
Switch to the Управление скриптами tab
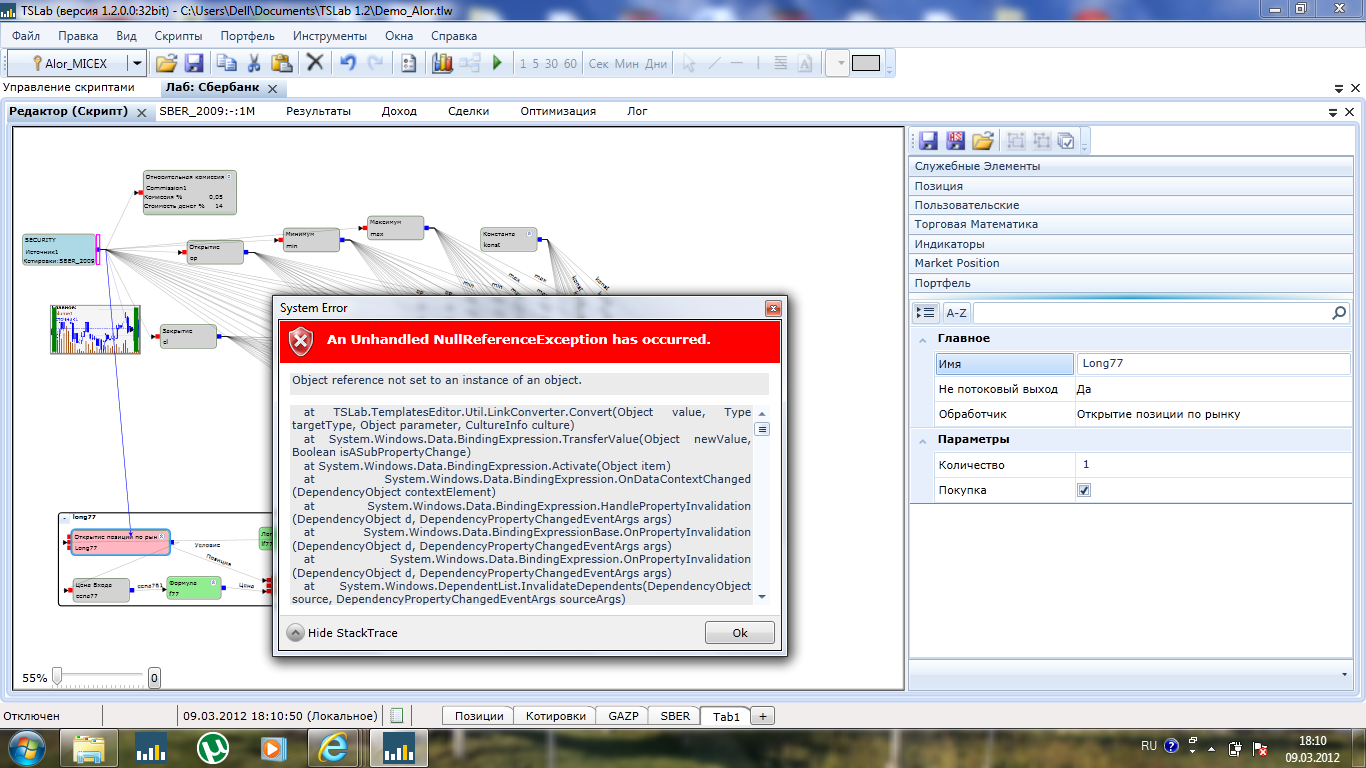point(69,87)
